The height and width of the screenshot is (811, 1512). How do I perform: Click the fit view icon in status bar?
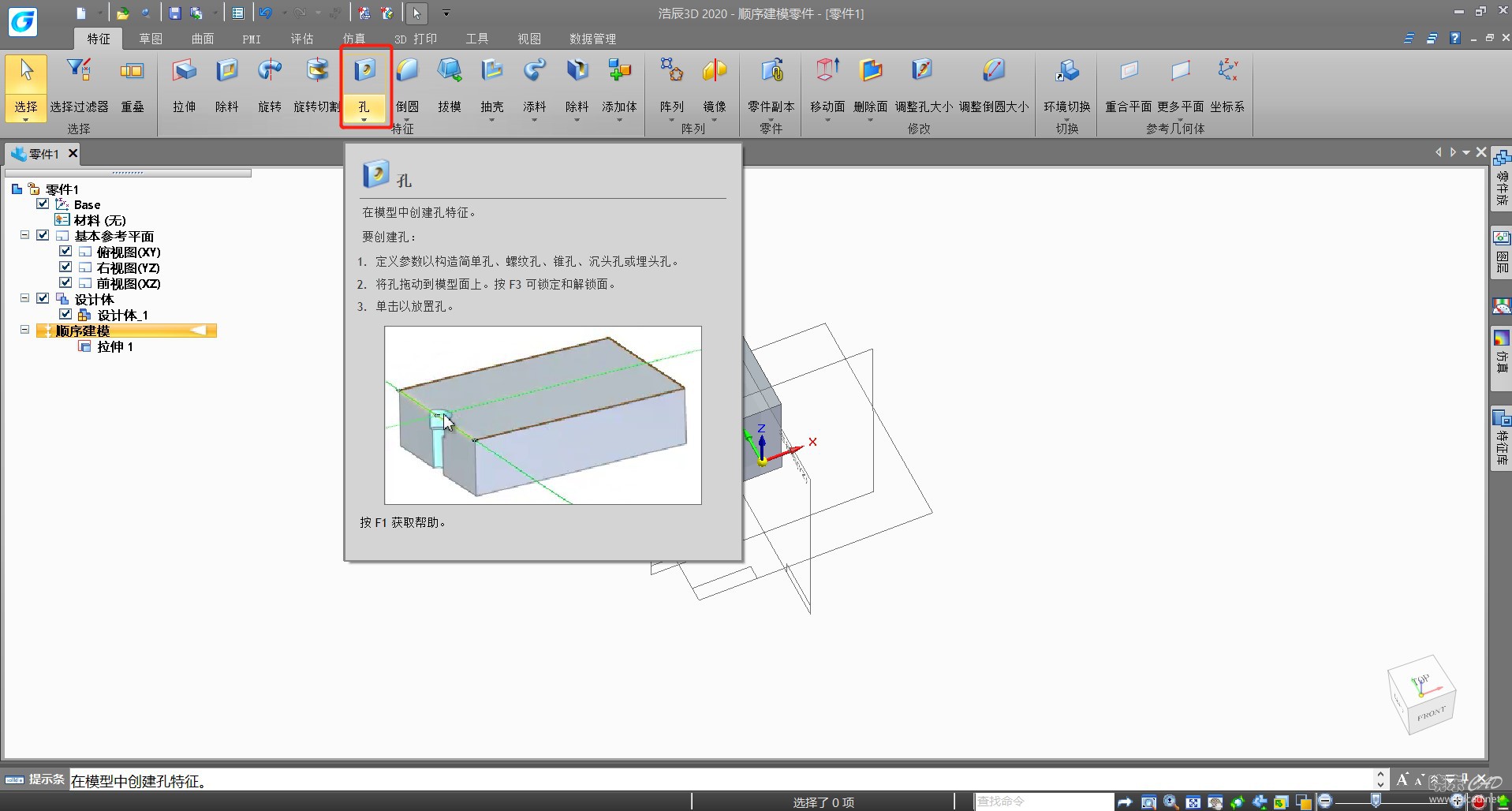[x=1193, y=802]
